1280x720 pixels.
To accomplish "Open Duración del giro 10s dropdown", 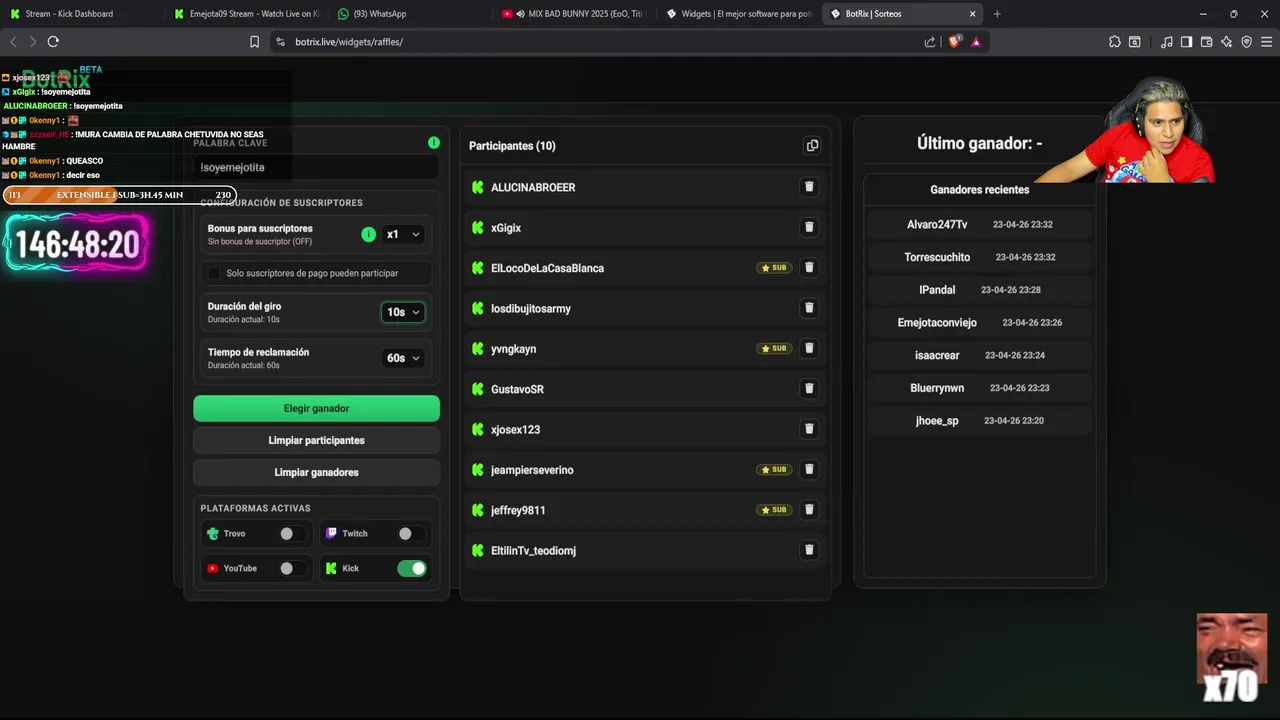I will click(x=403, y=312).
